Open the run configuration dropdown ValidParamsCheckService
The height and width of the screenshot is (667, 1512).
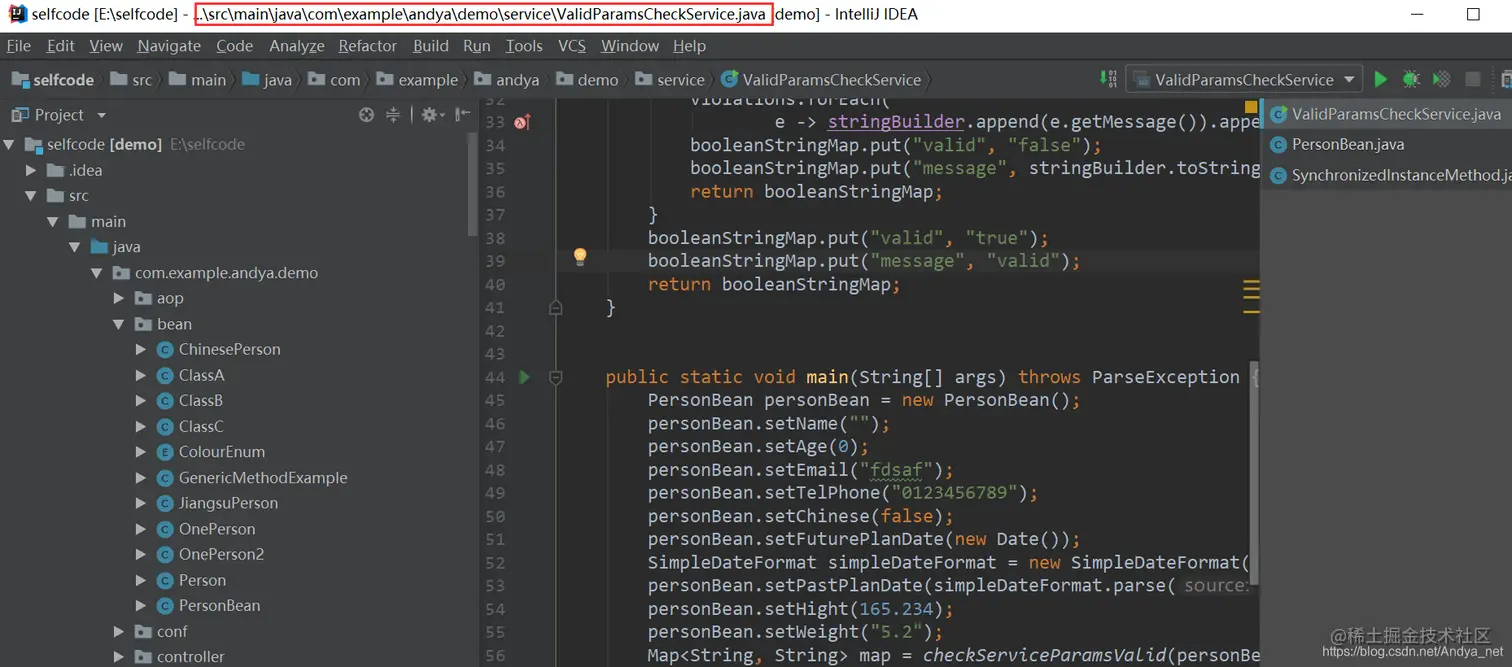tap(1244, 80)
